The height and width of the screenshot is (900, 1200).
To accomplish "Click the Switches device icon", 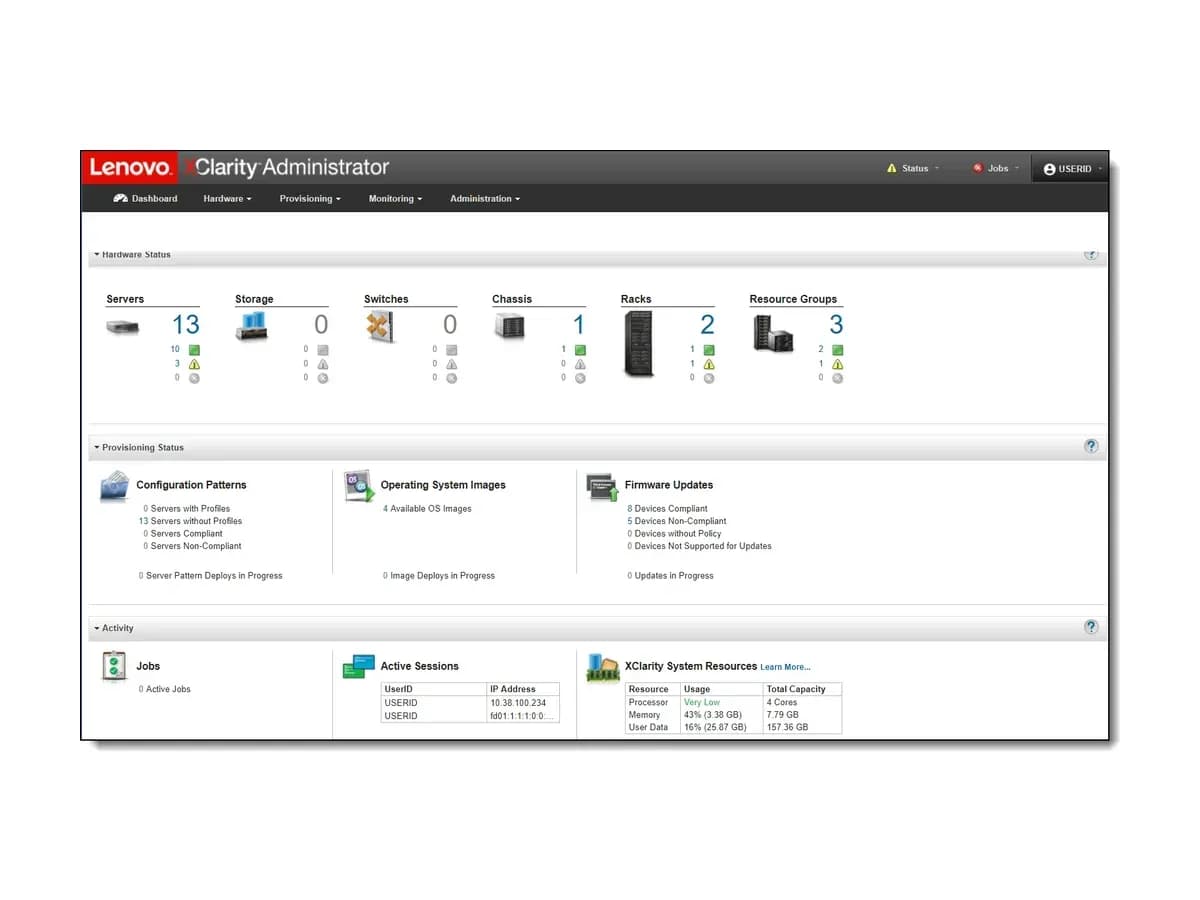I will 379,326.
